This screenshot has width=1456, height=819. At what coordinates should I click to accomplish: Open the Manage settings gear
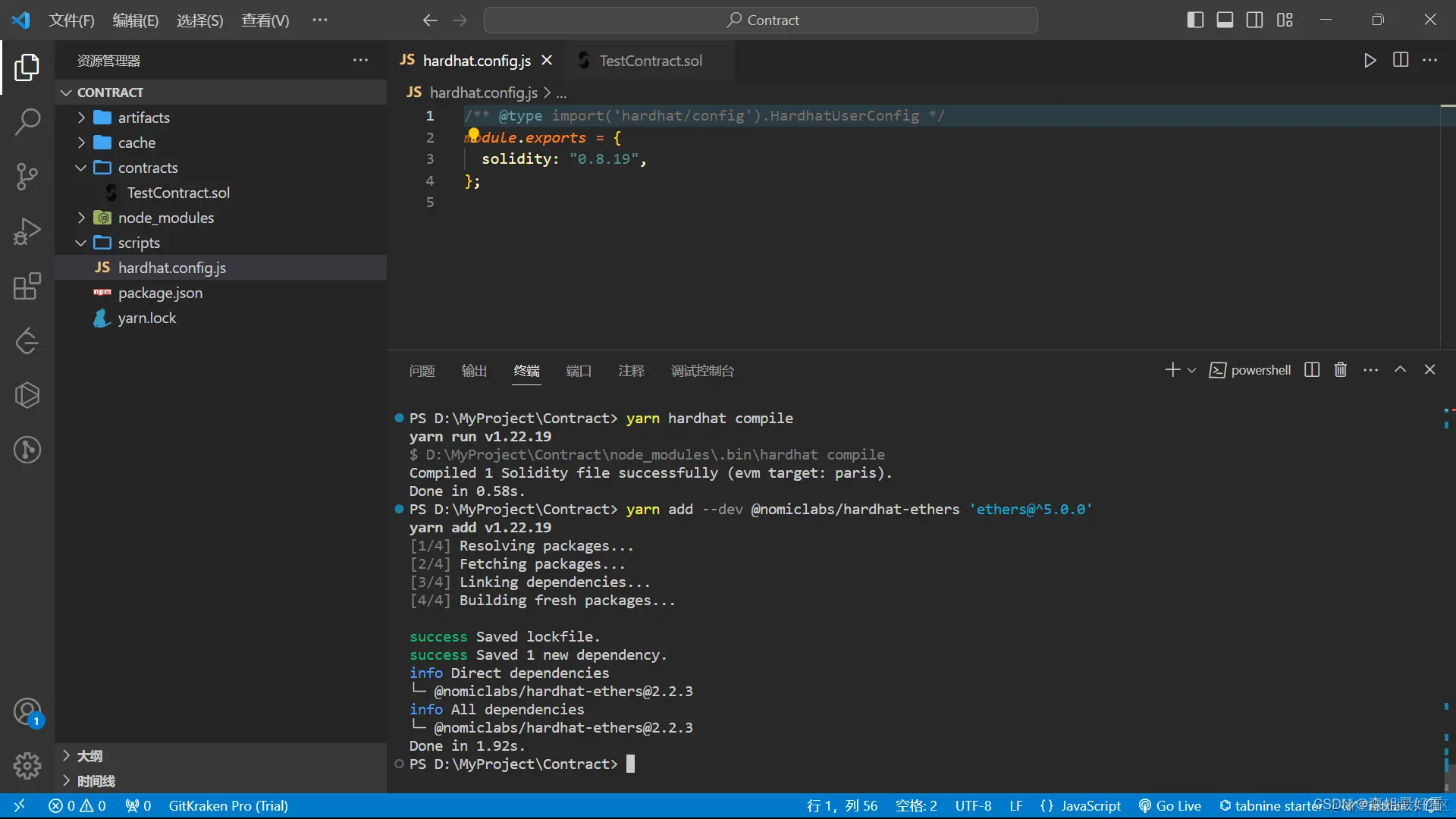[27, 766]
